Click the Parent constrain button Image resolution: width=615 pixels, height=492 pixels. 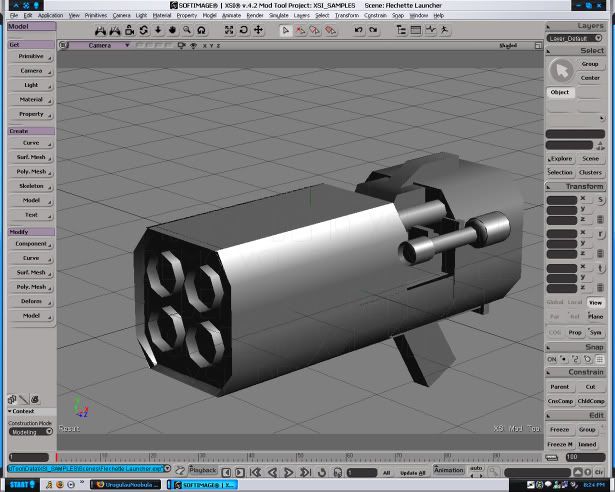560,387
